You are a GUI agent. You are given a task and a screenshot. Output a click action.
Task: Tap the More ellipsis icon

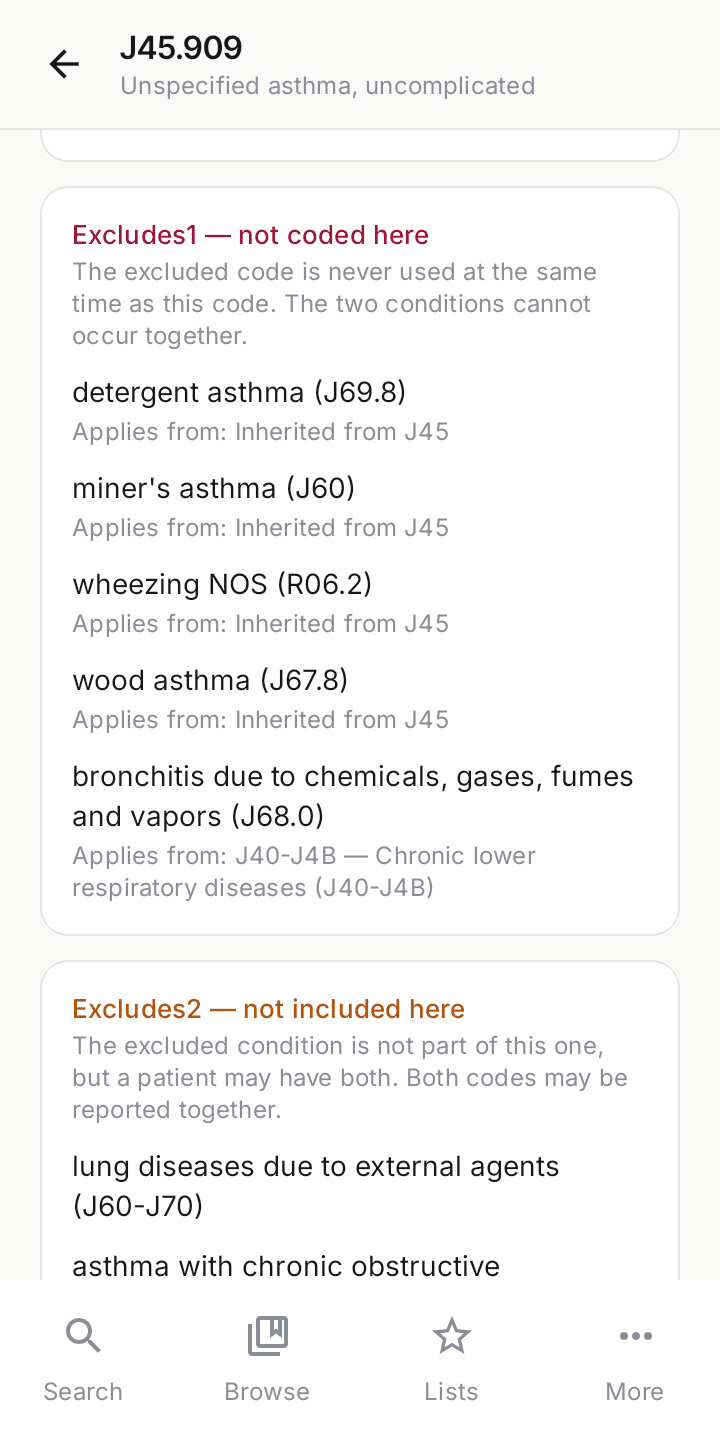(635, 1335)
